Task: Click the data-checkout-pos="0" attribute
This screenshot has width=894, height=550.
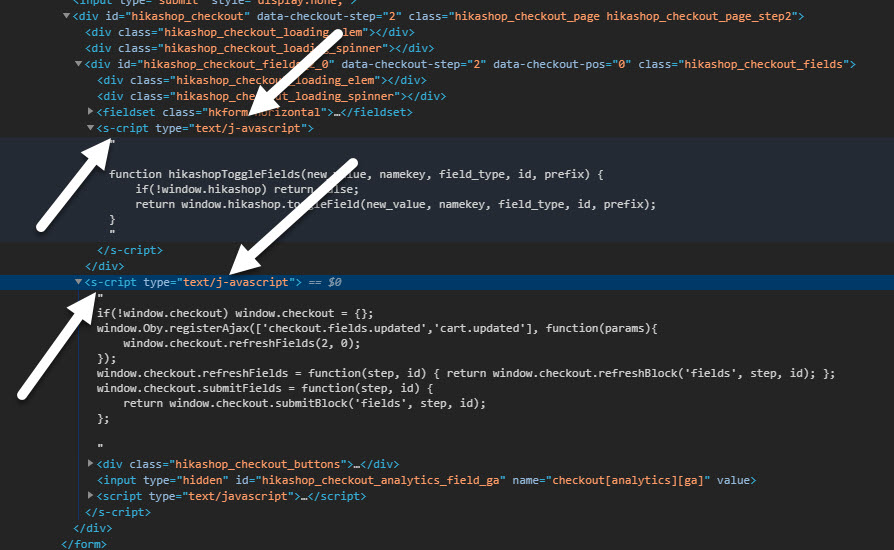Action: [562, 64]
